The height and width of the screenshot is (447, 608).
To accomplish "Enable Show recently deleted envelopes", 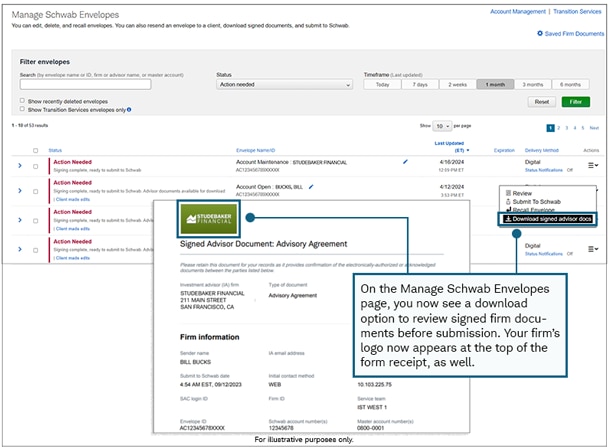I will click(22, 100).
